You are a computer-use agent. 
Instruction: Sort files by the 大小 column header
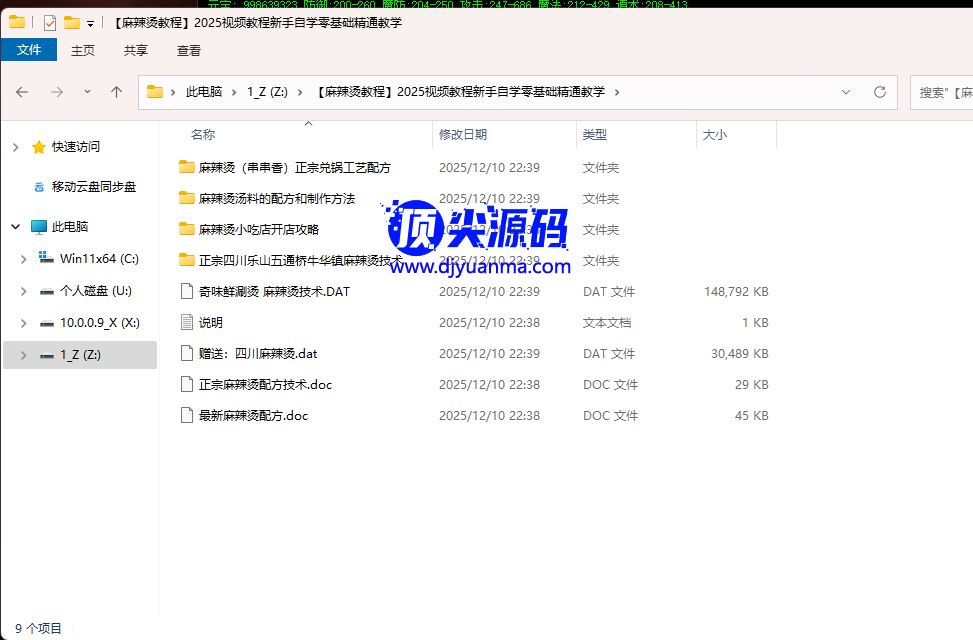[715, 134]
